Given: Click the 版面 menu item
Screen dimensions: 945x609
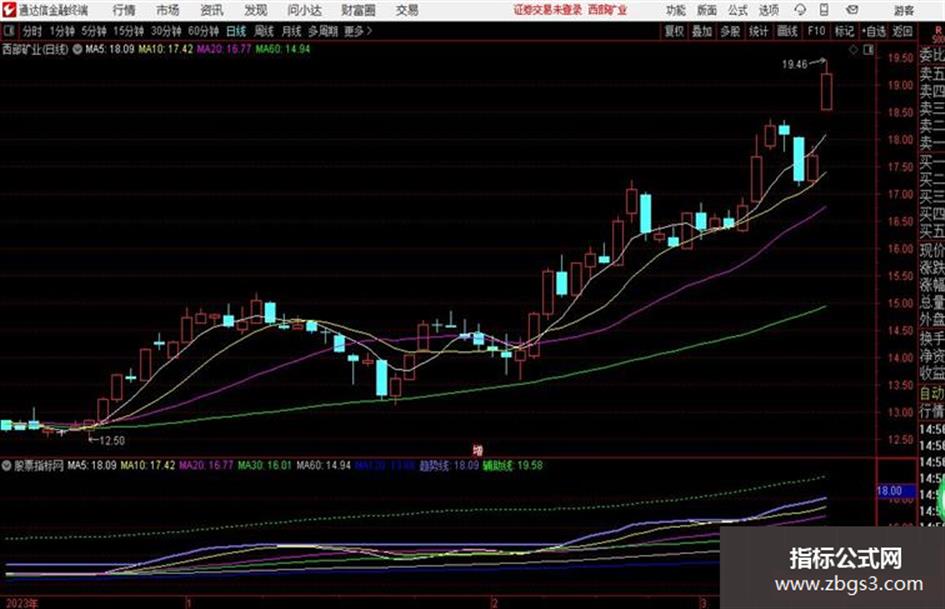Looking at the screenshot, I should [x=707, y=10].
